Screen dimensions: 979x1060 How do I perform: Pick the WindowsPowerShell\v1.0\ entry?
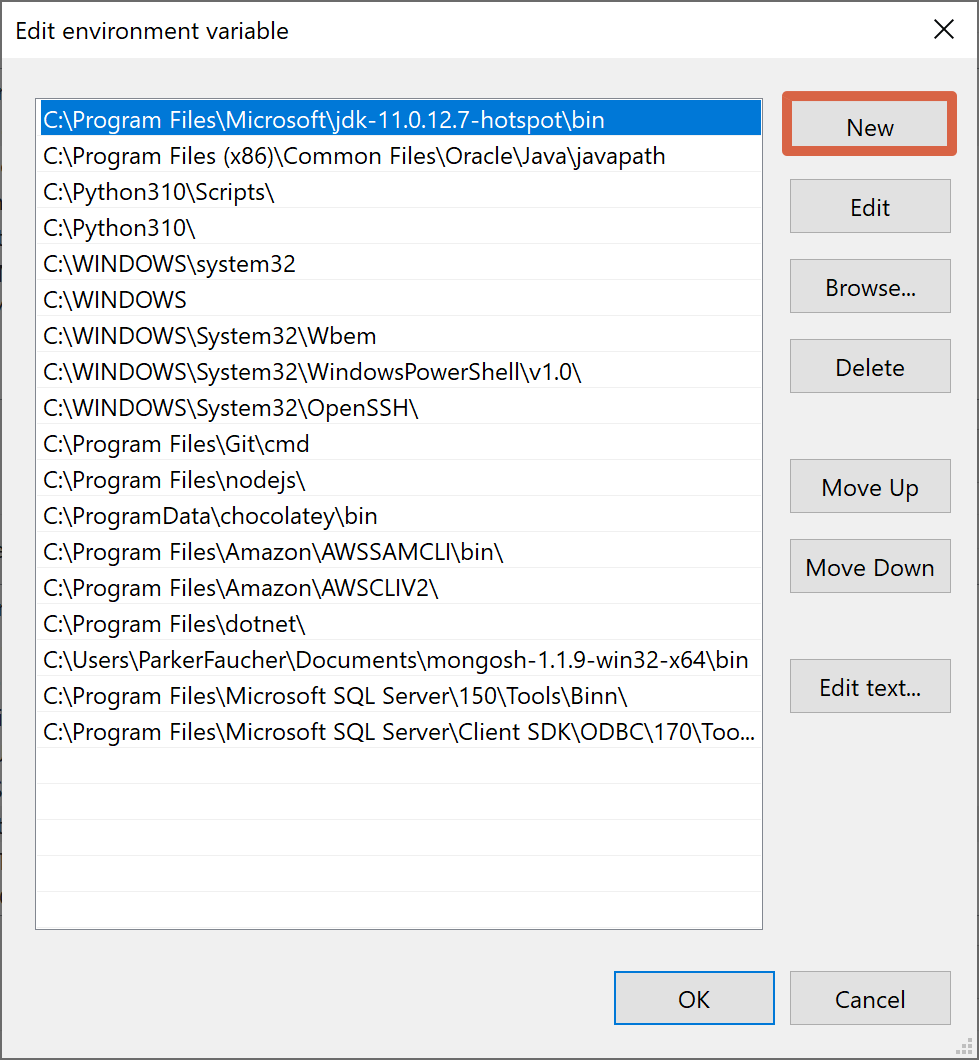(x=312, y=372)
